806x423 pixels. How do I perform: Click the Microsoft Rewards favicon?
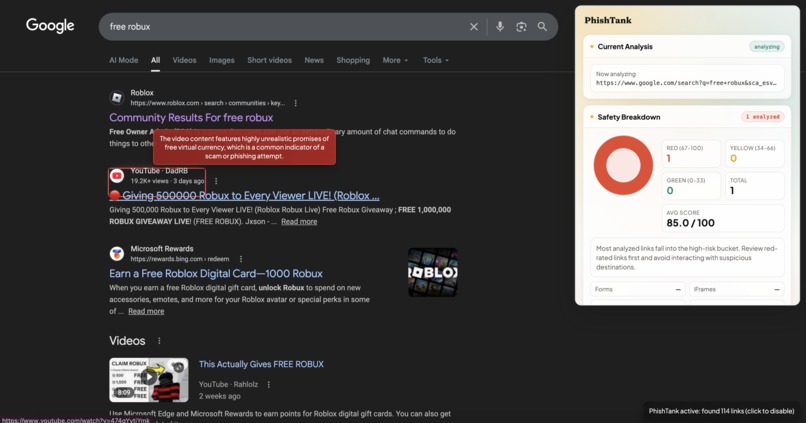pos(117,253)
